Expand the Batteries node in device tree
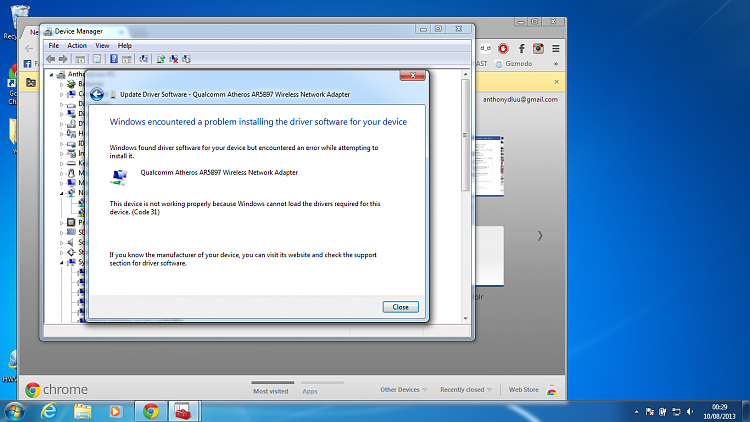The image size is (750, 422). point(61,84)
